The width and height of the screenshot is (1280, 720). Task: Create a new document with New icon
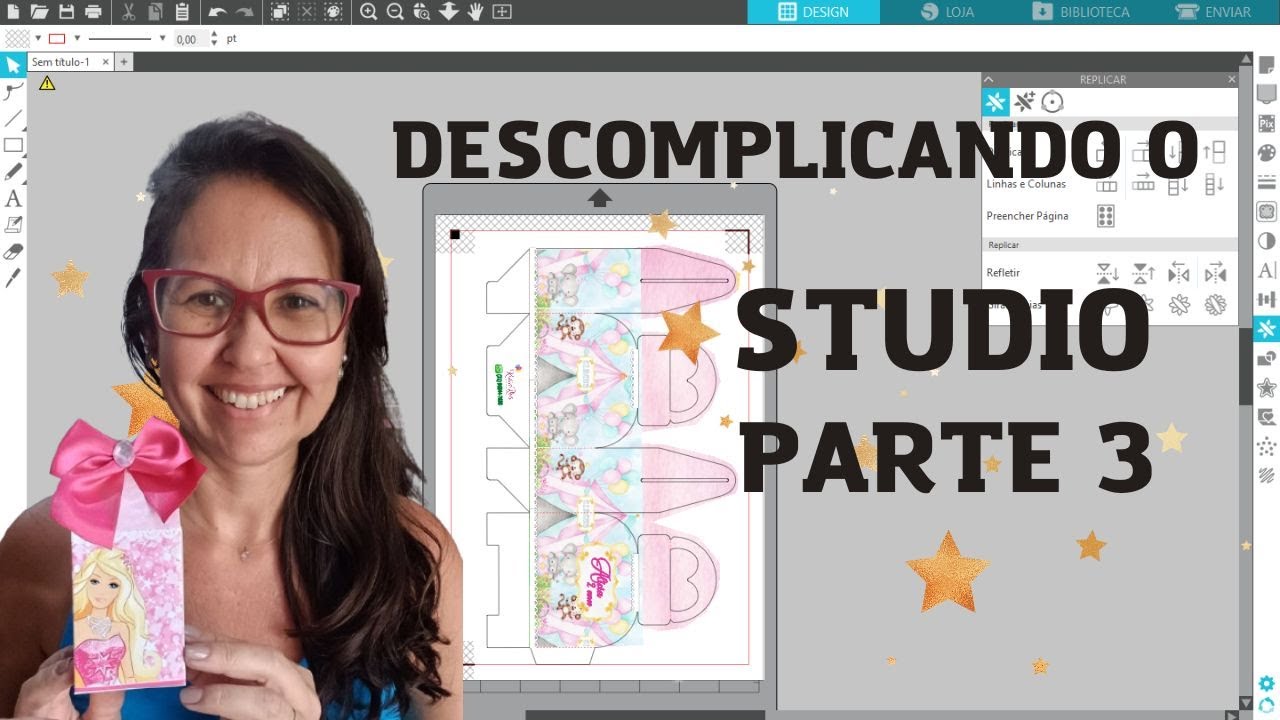(12, 12)
